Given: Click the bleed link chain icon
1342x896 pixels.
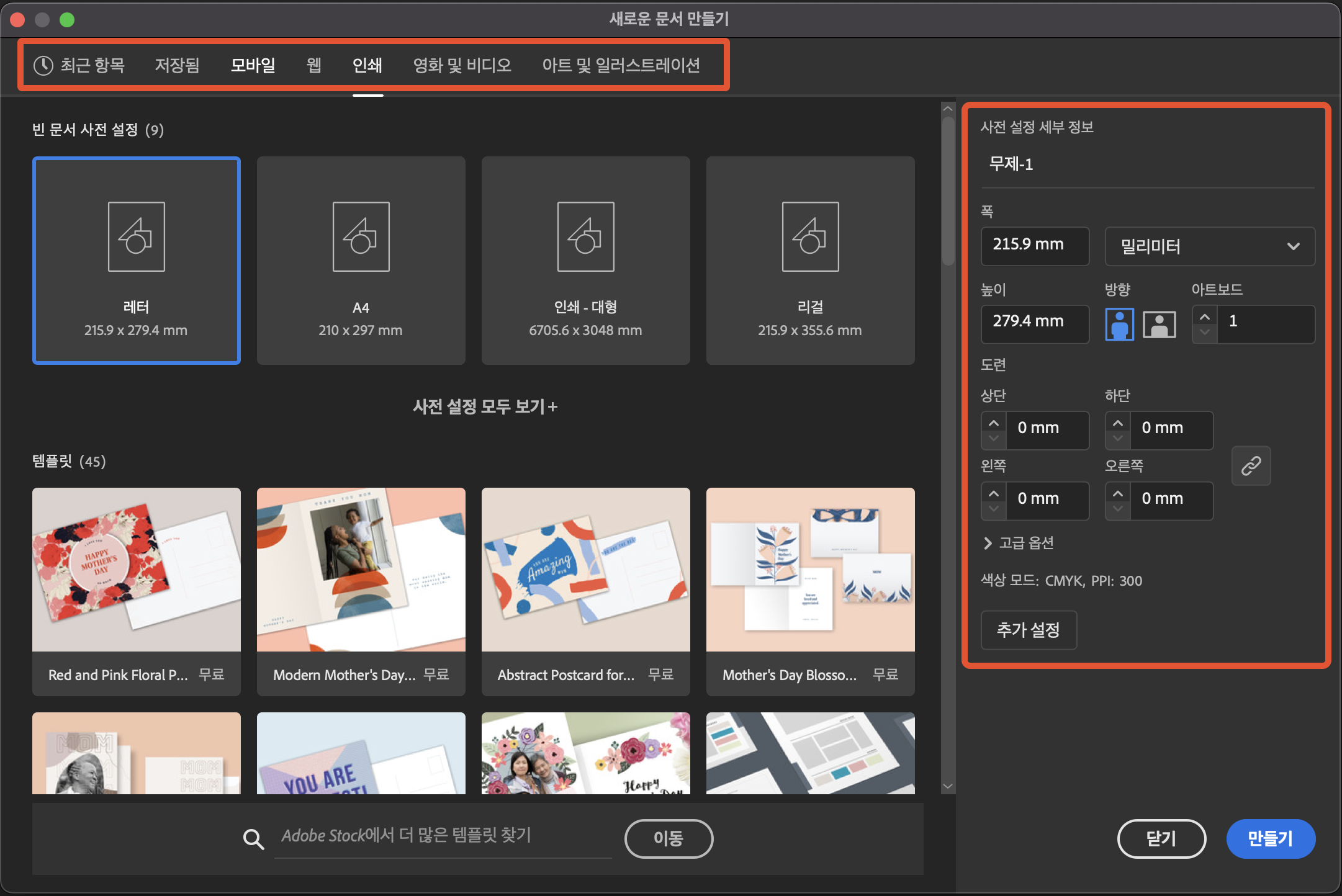Looking at the screenshot, I should click(x=1251, y=465).
